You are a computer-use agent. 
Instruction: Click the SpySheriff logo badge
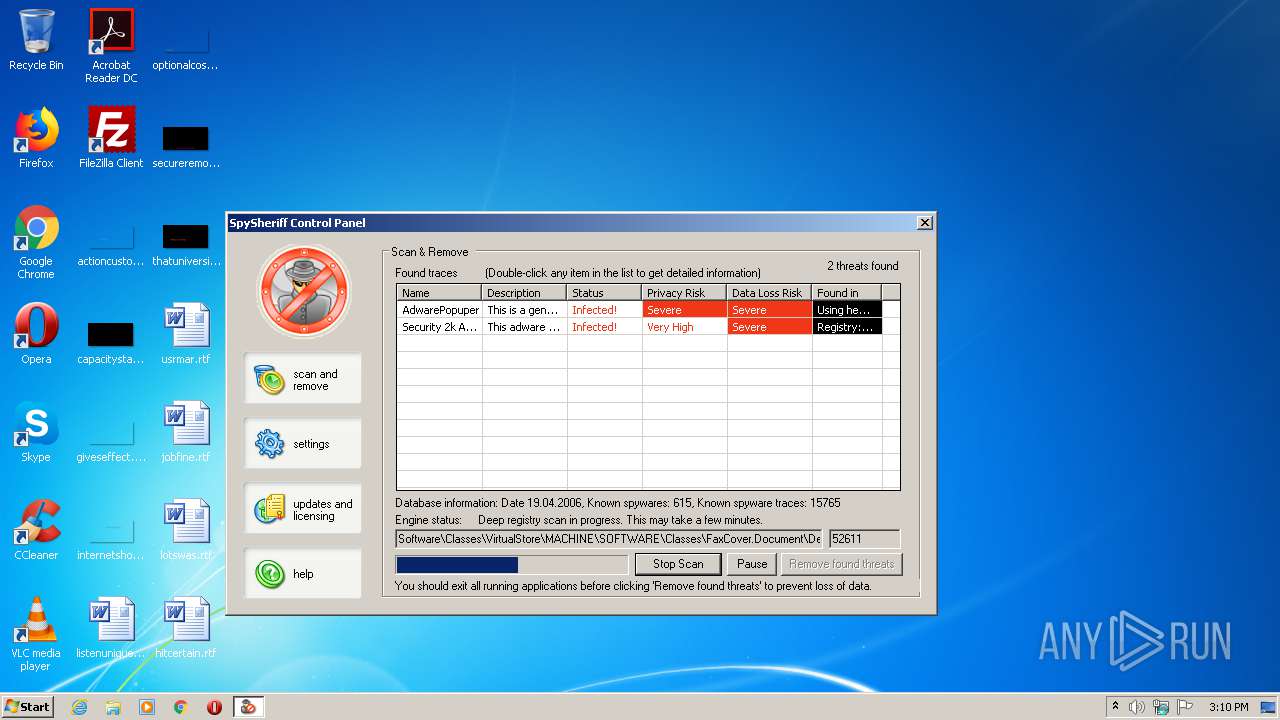(x=304, y=290)
